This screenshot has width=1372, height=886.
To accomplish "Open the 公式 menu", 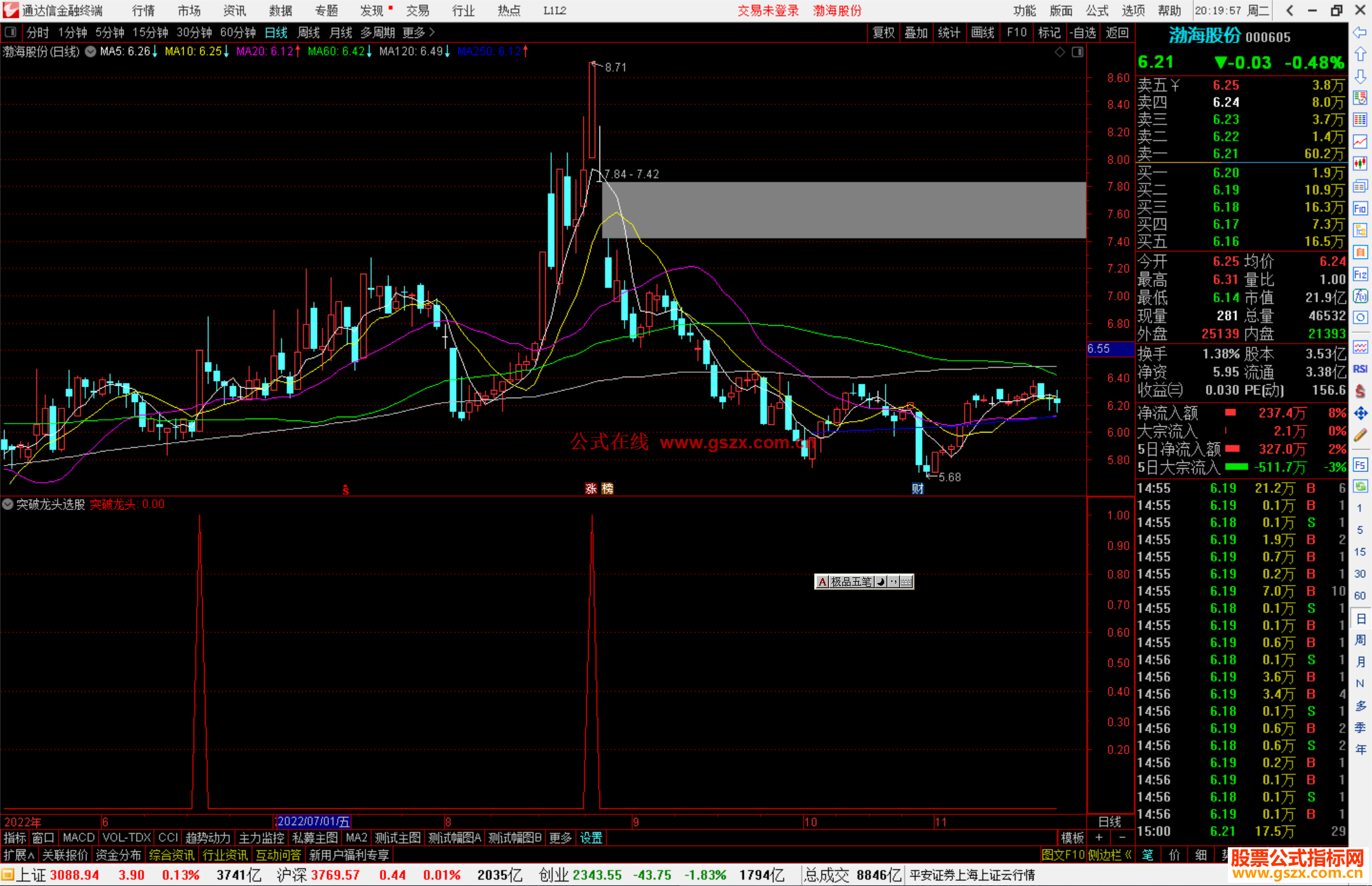I will click(x=1097, y=11).
